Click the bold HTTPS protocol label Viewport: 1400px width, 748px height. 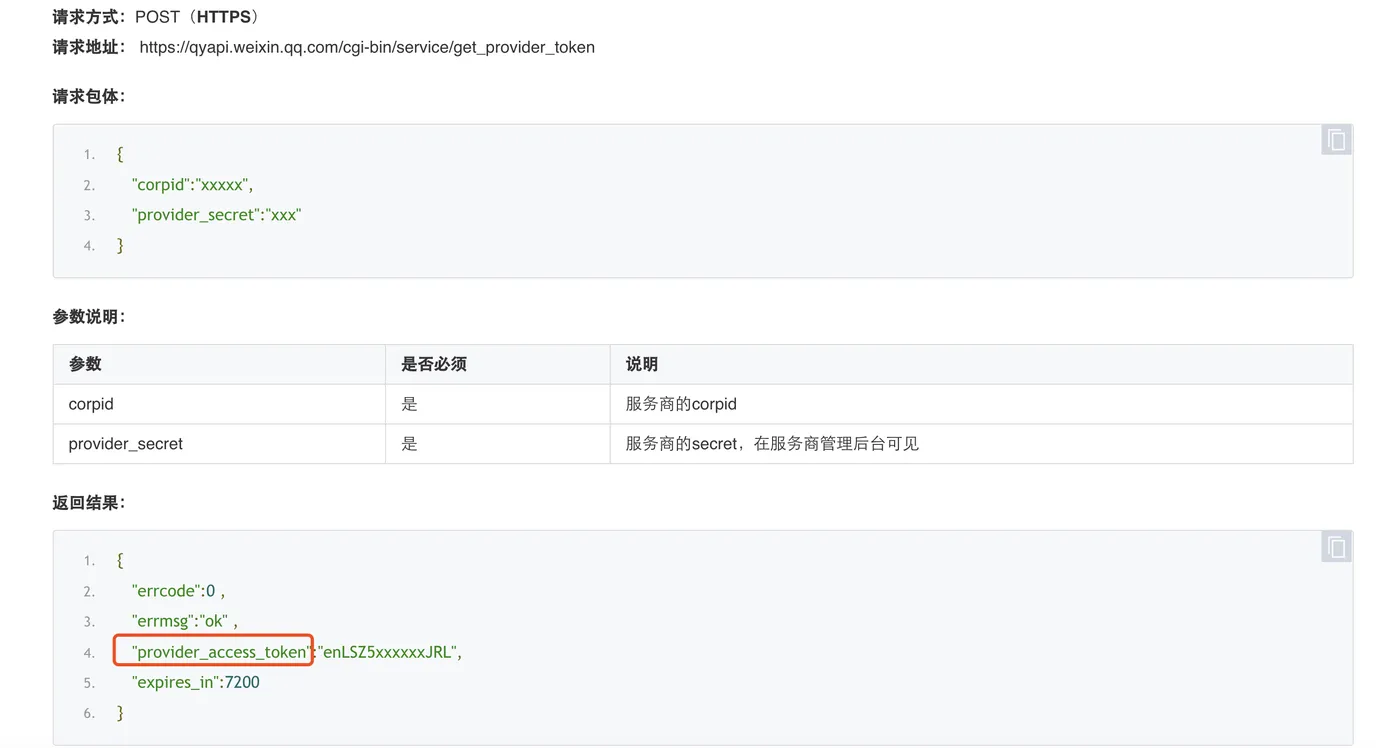[x=225, y=17]
